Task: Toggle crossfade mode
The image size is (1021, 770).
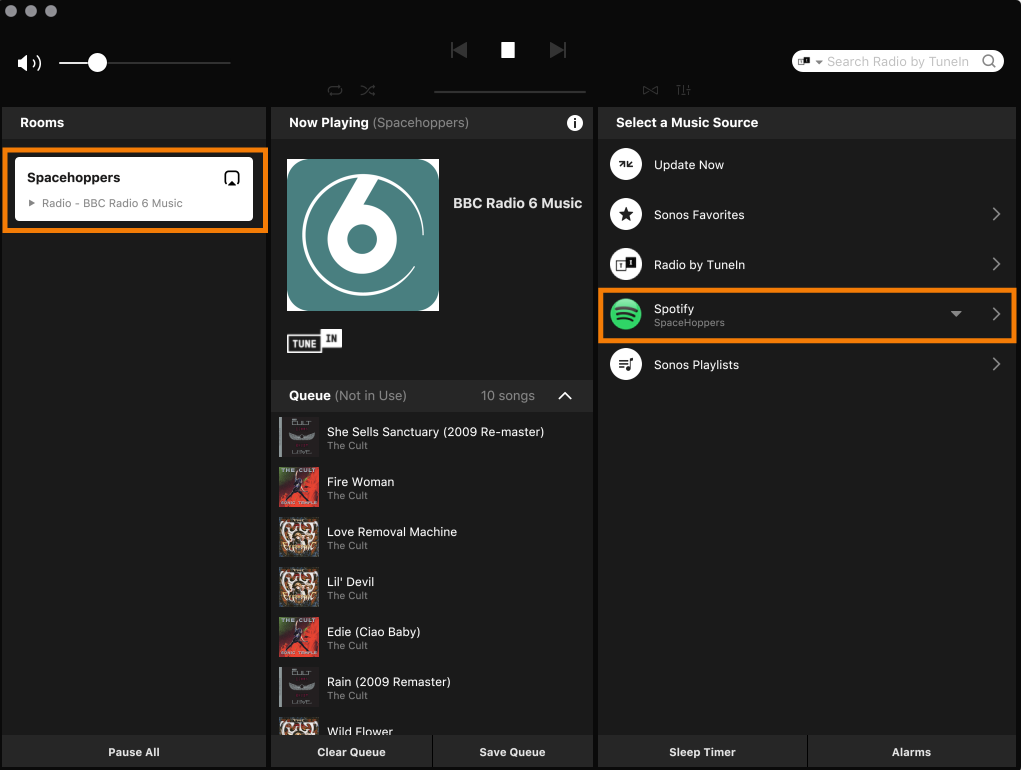Action: [x=650, y=90]
